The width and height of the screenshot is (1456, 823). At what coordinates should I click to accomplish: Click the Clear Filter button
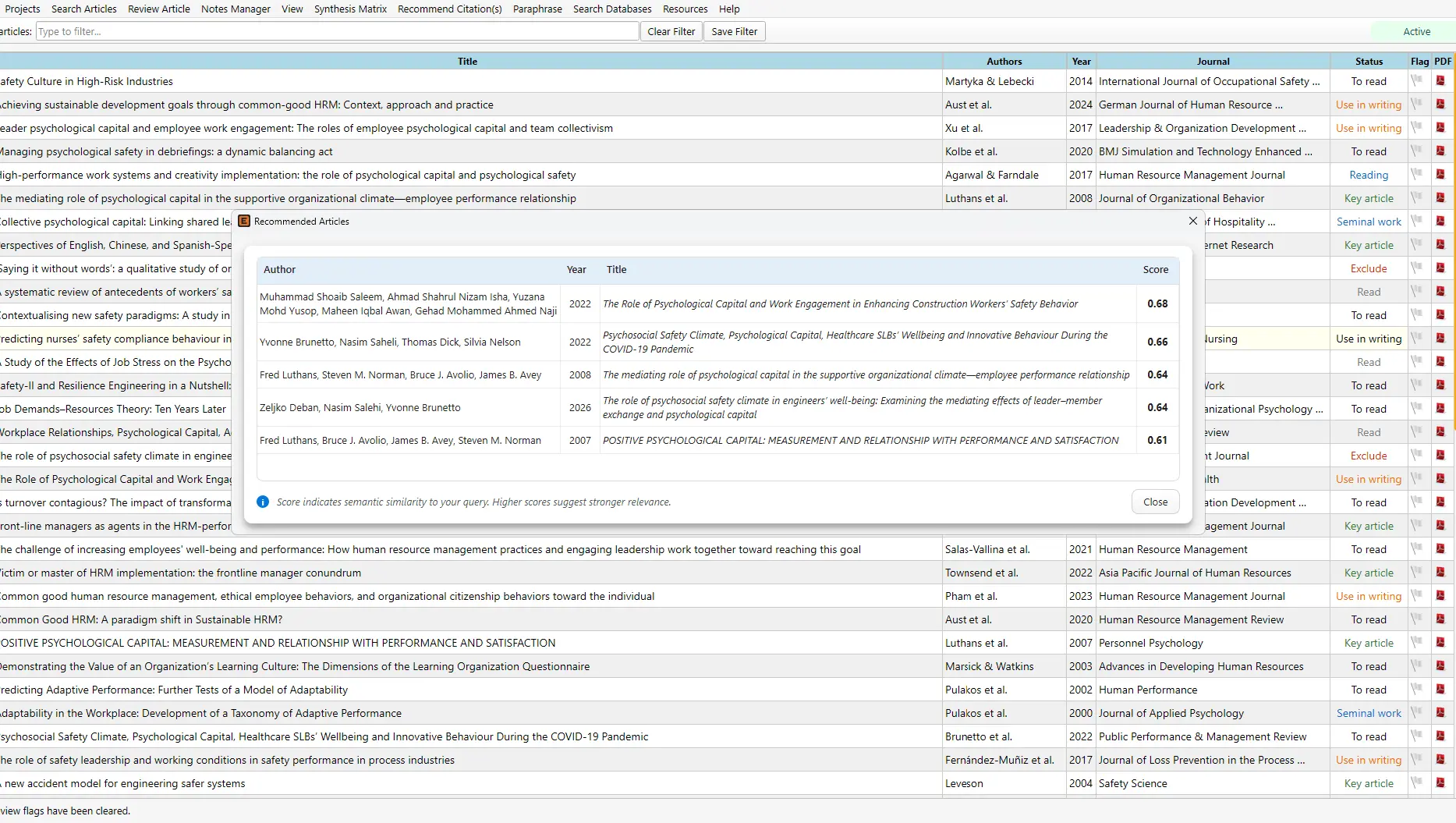[671, 31]
